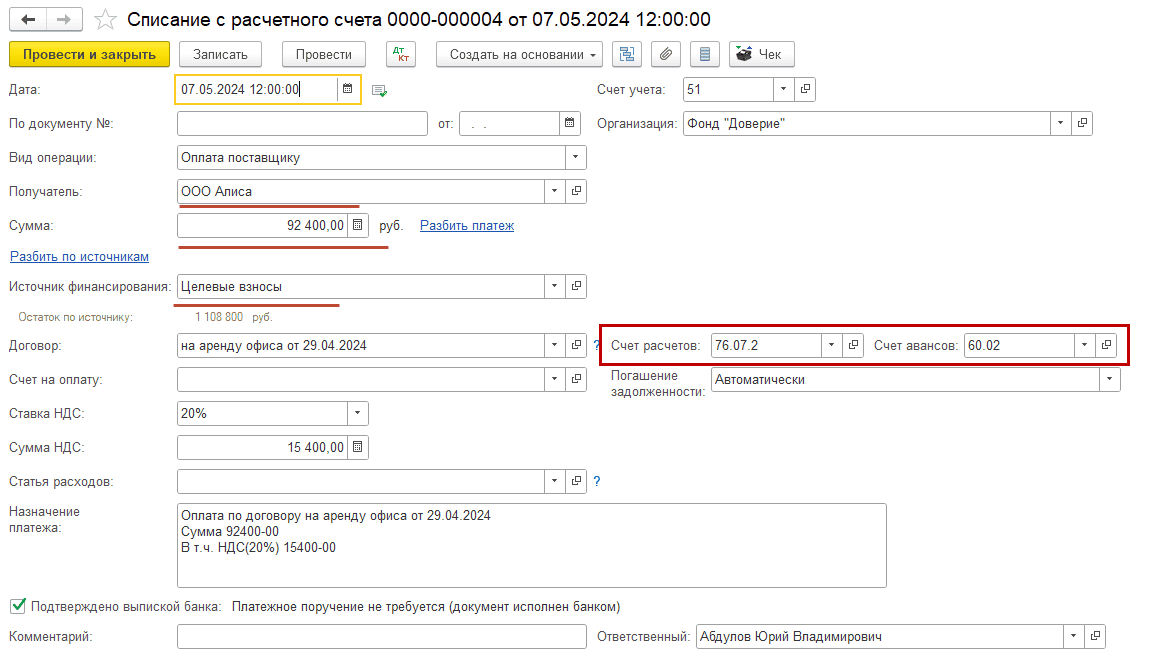Click into the Назначение платежа text area
1149x666 pixels.
(x=532, y=545)
